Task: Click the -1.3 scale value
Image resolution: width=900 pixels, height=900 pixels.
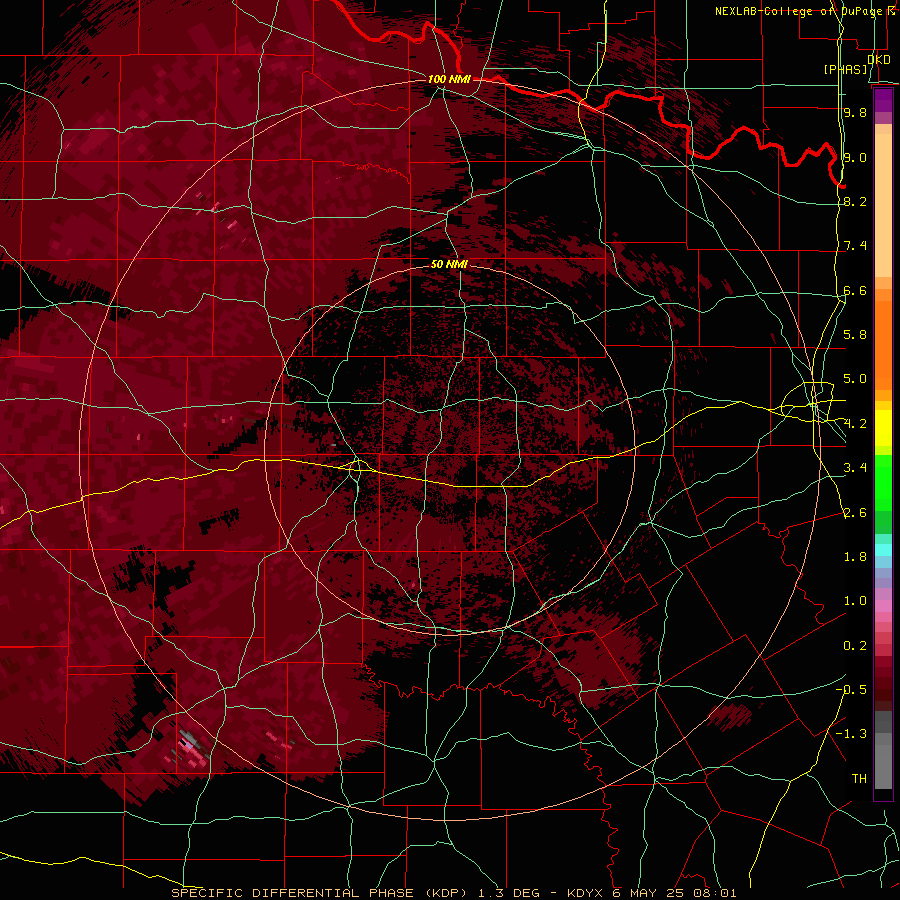Action: pyautogui.click(x=851, y=734)
